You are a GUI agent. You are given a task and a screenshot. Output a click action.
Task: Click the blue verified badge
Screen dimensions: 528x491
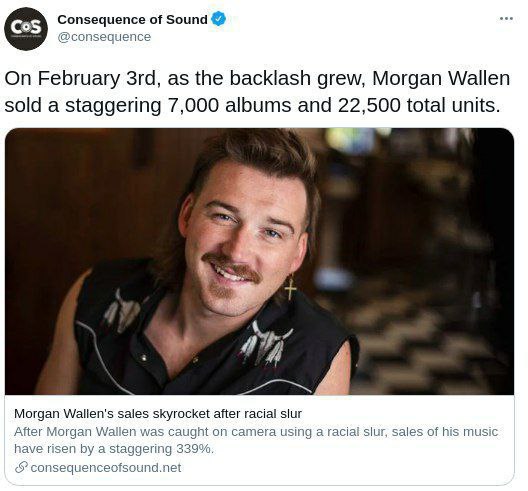coord(218,19)
